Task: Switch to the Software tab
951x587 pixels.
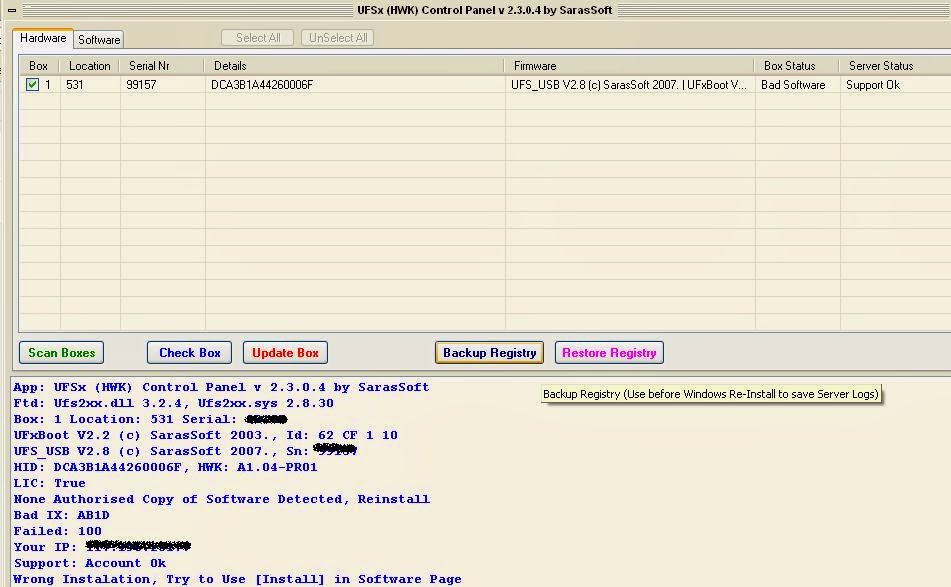Action: tap(98, 40)
